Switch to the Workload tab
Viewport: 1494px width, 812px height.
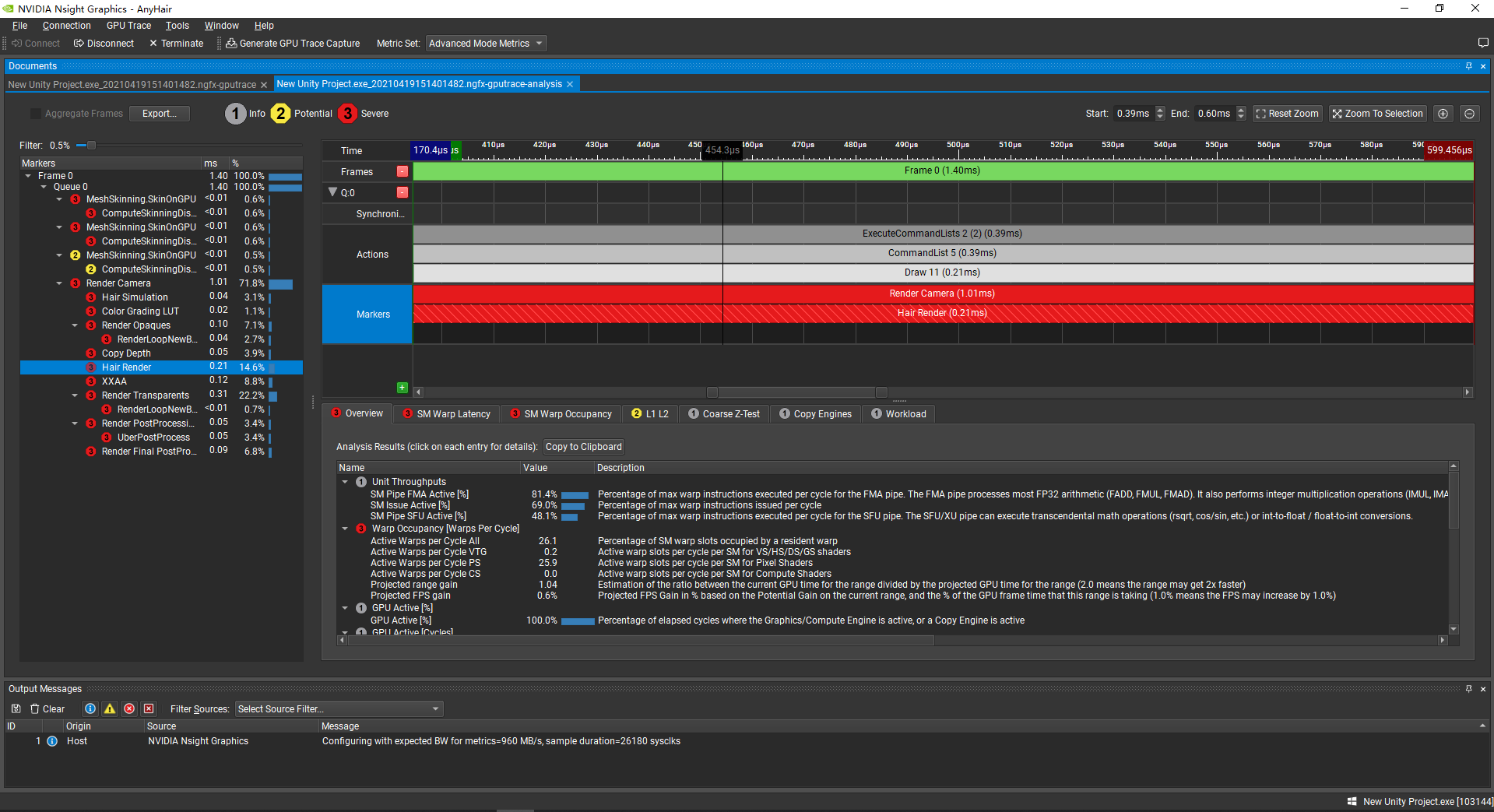[898, 414]
